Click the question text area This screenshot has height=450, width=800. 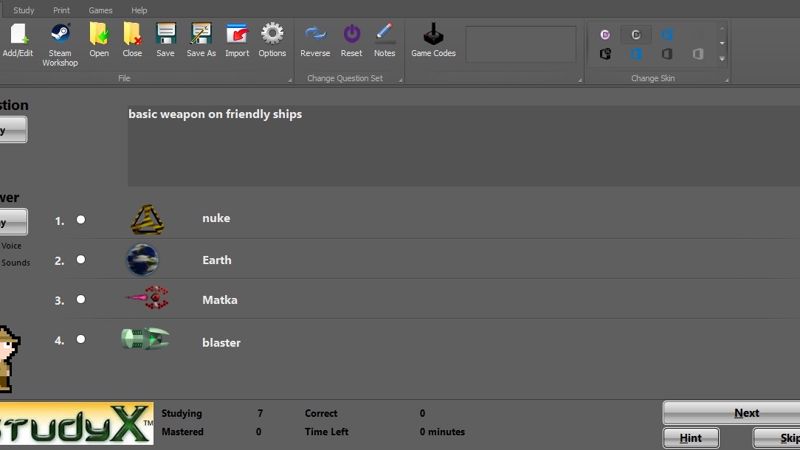click(x=463, y=146)
